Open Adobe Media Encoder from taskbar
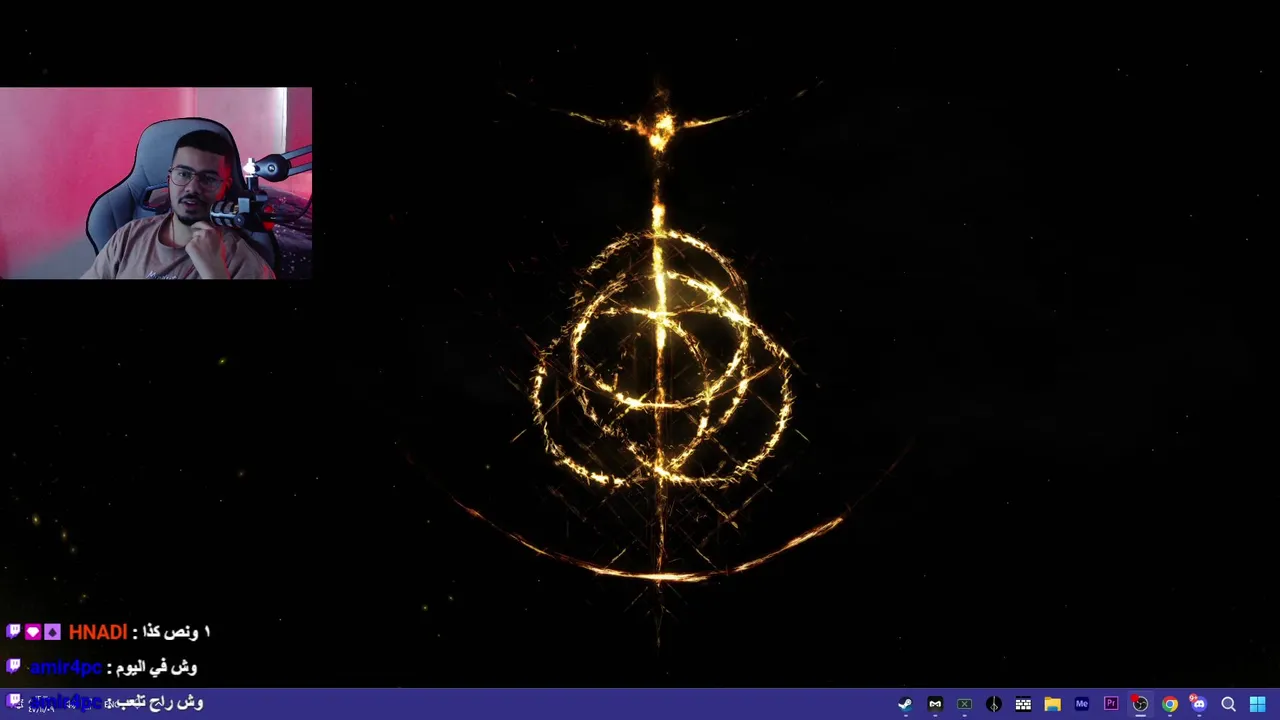 pyautogui.click(x=1081, y=704)
